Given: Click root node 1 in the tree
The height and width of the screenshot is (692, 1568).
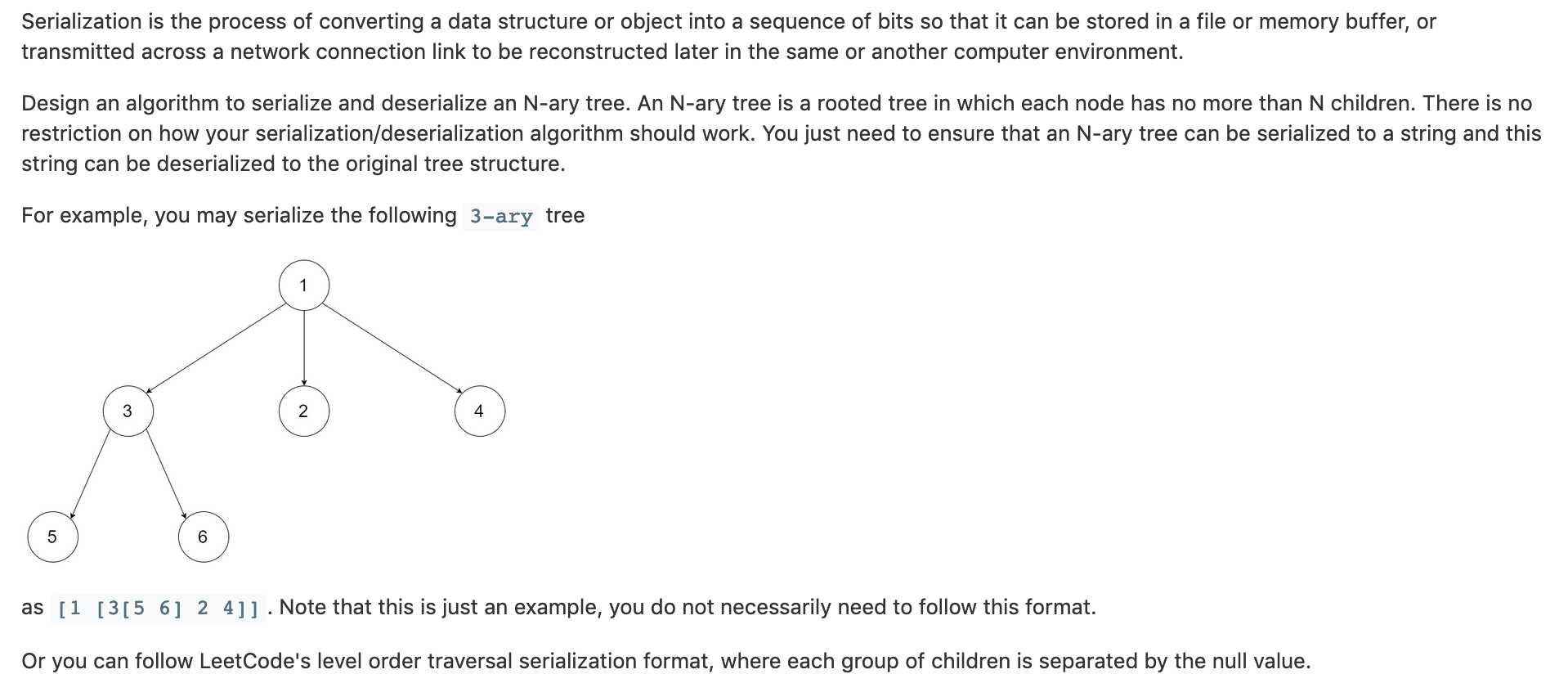Looking at the screenshot, I should (304, 285).
